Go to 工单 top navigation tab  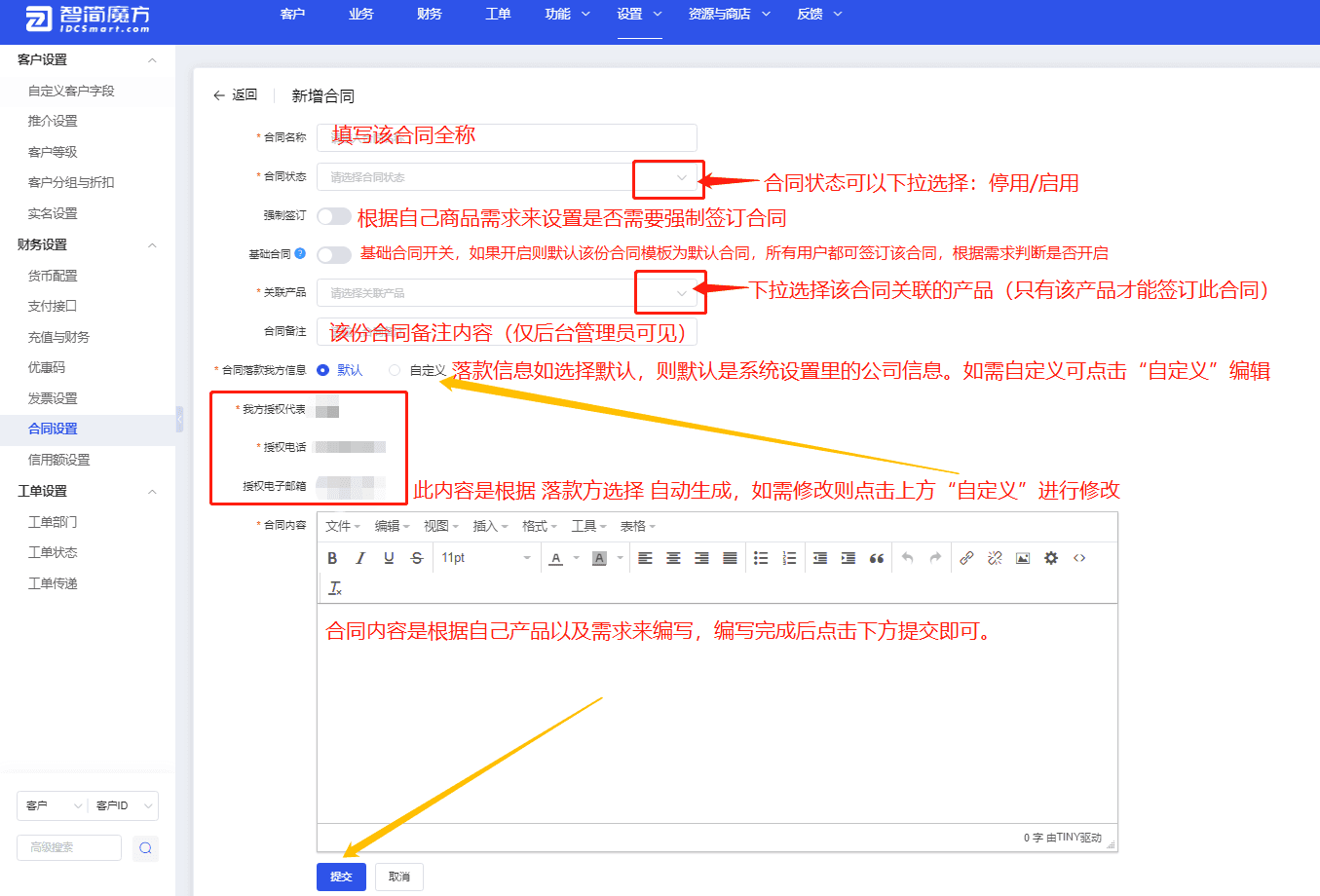498,14
